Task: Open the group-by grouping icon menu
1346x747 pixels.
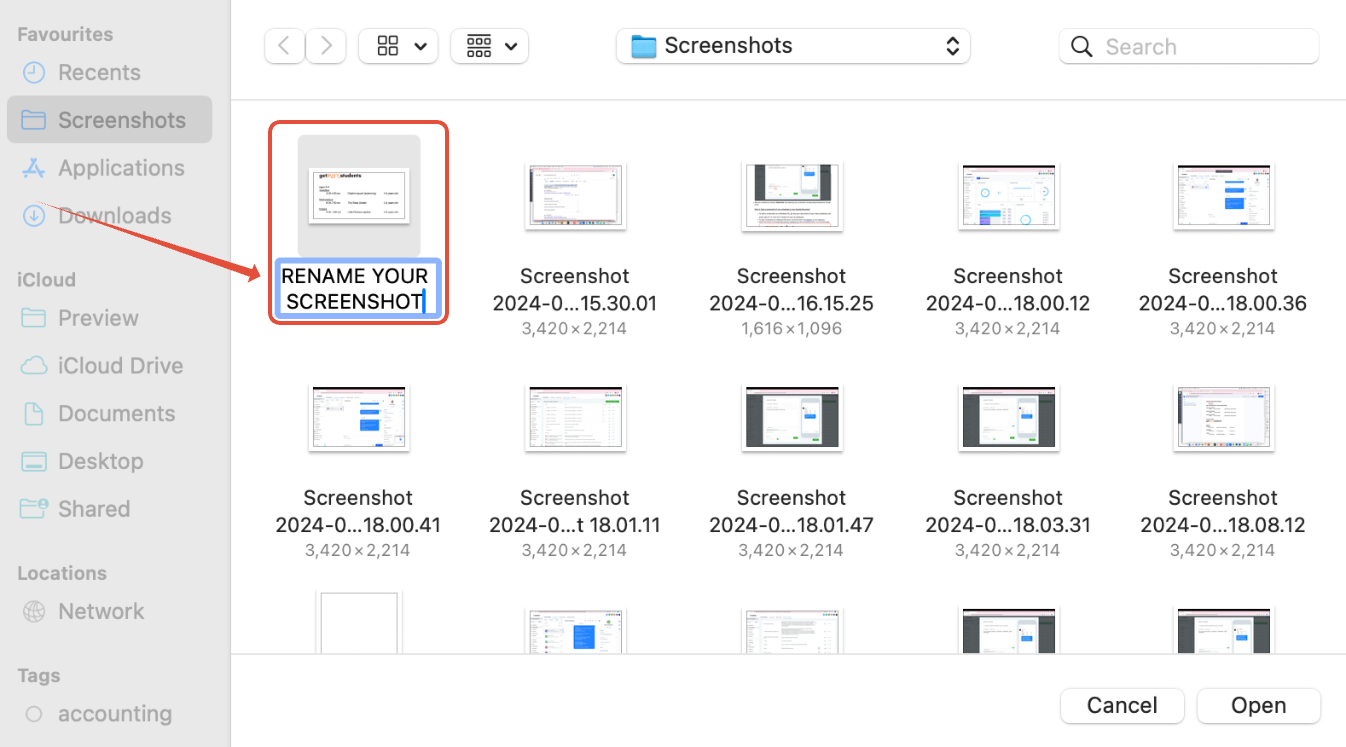Action: click(479, 46)
